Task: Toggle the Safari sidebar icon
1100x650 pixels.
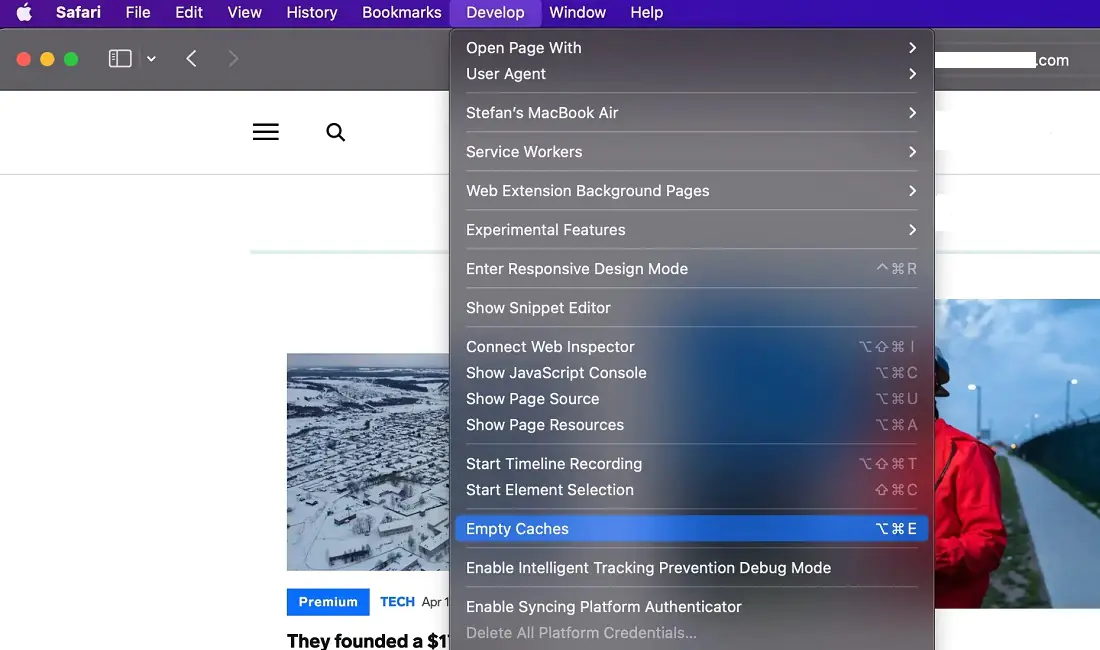Action: 120,58
